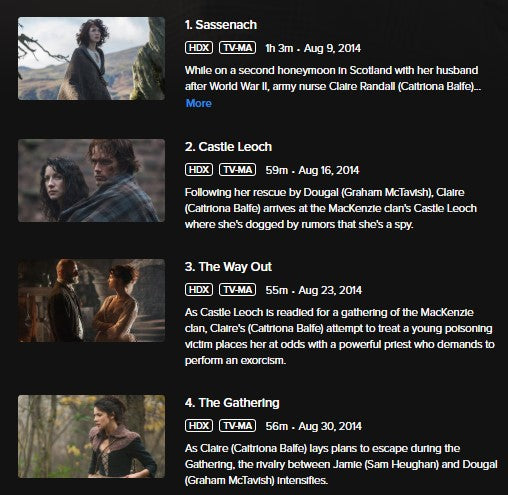Click the Castle Leoch episode description text
Image resolution: width=508 pixels, height=495 pixels.
point(331,208)
